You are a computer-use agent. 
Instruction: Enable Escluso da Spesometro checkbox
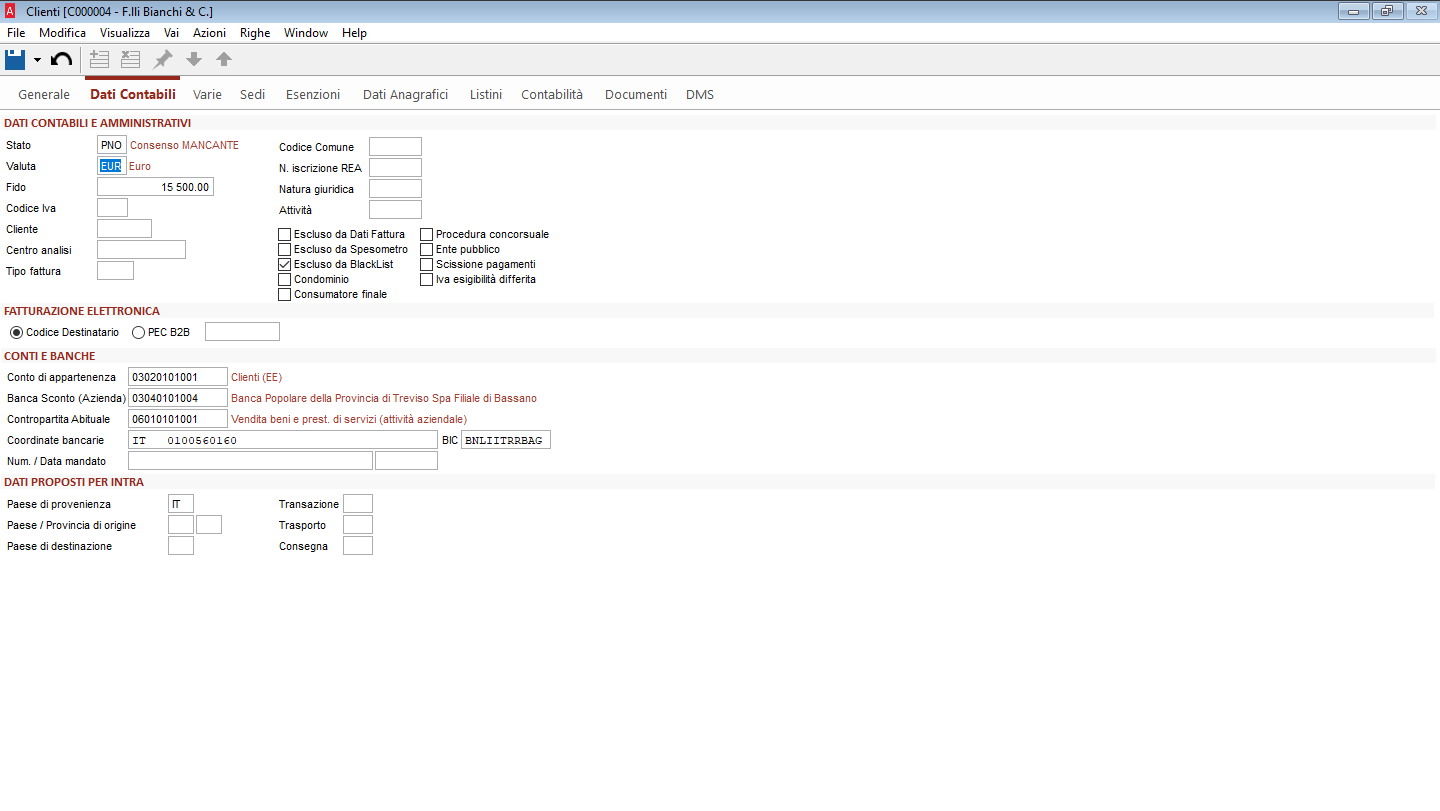[x=285, y=249]
